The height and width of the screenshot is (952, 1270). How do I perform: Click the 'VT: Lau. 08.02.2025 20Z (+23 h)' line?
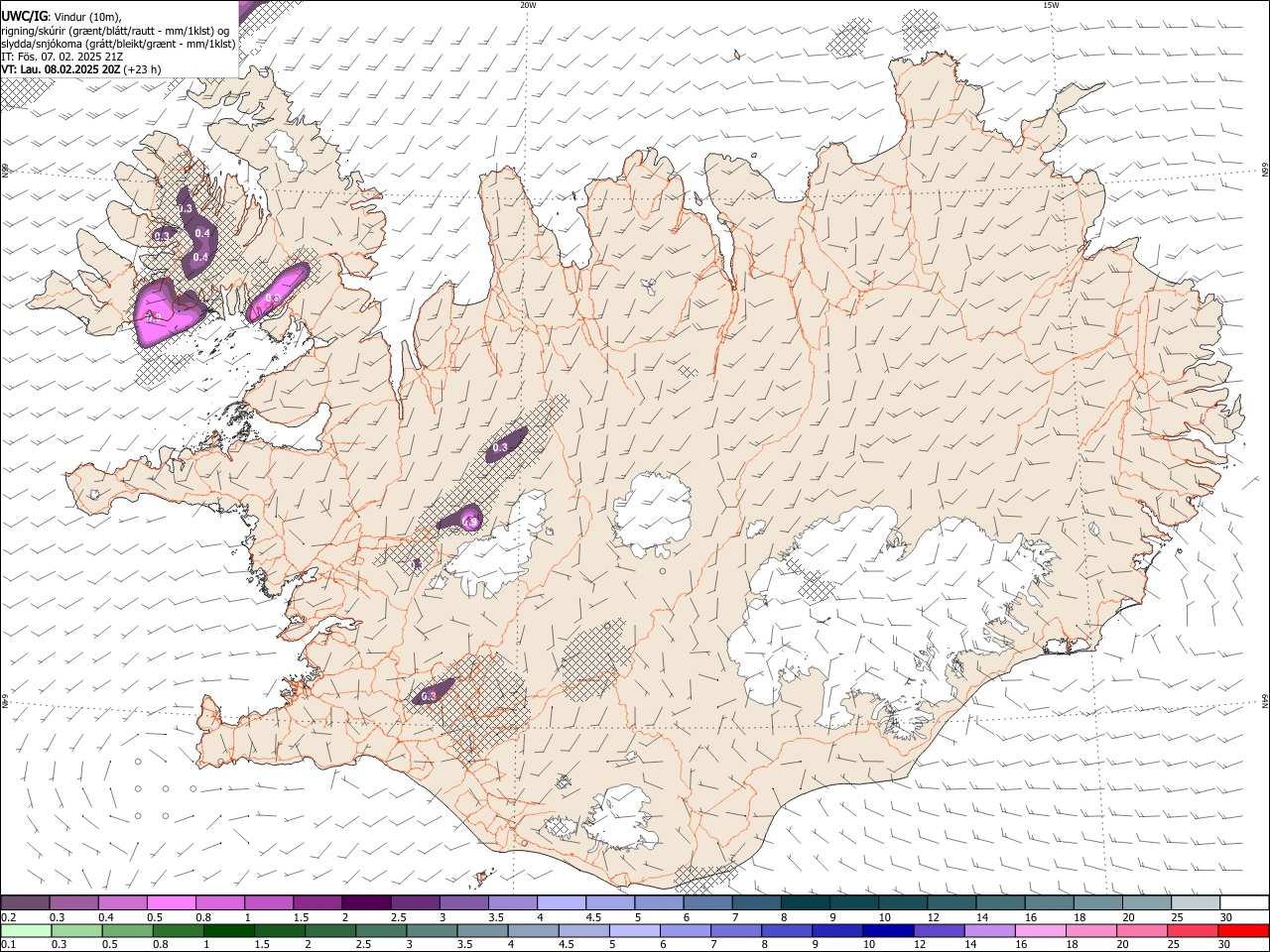click(81, 69)
